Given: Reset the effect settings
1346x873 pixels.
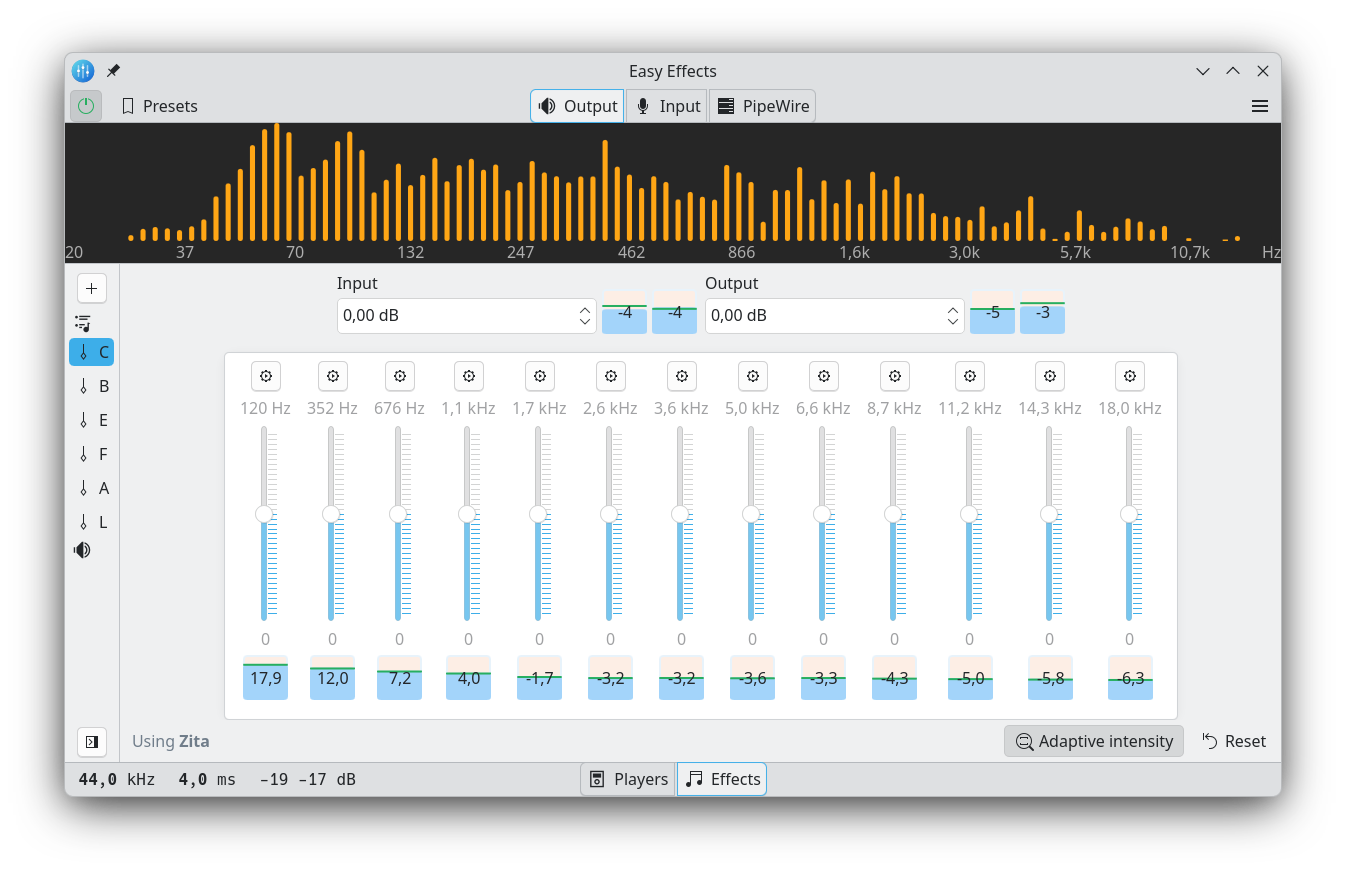Looking at the screenshot, I should tap(1234, 741).
